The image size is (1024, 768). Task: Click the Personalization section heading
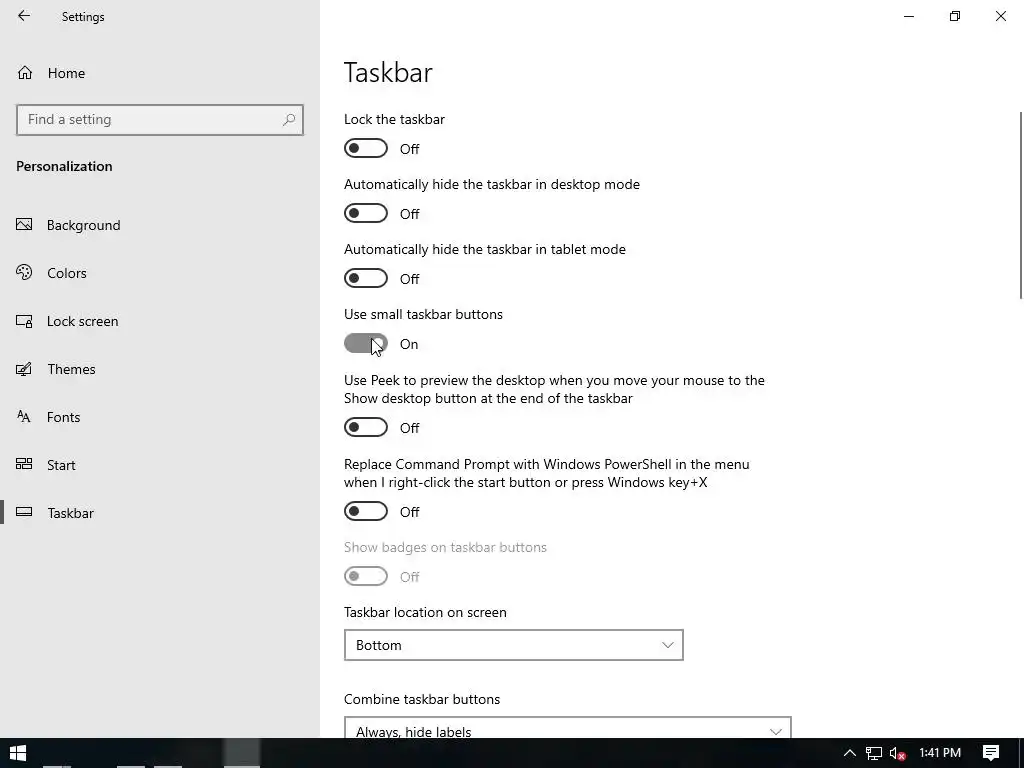tap(64, 166)
